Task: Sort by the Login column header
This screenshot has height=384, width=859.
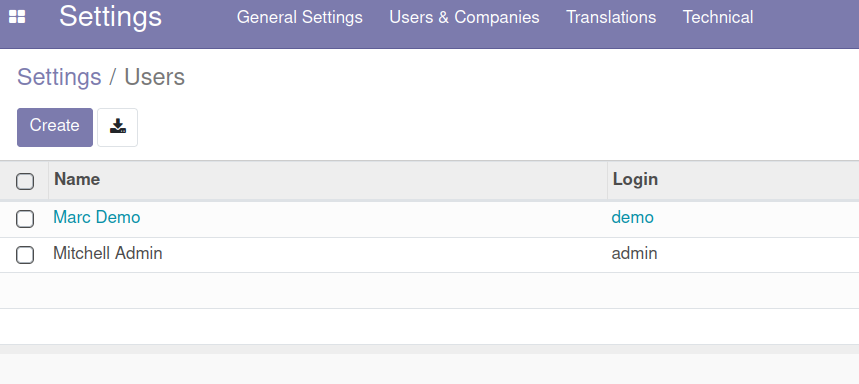Action: point(733,180)
